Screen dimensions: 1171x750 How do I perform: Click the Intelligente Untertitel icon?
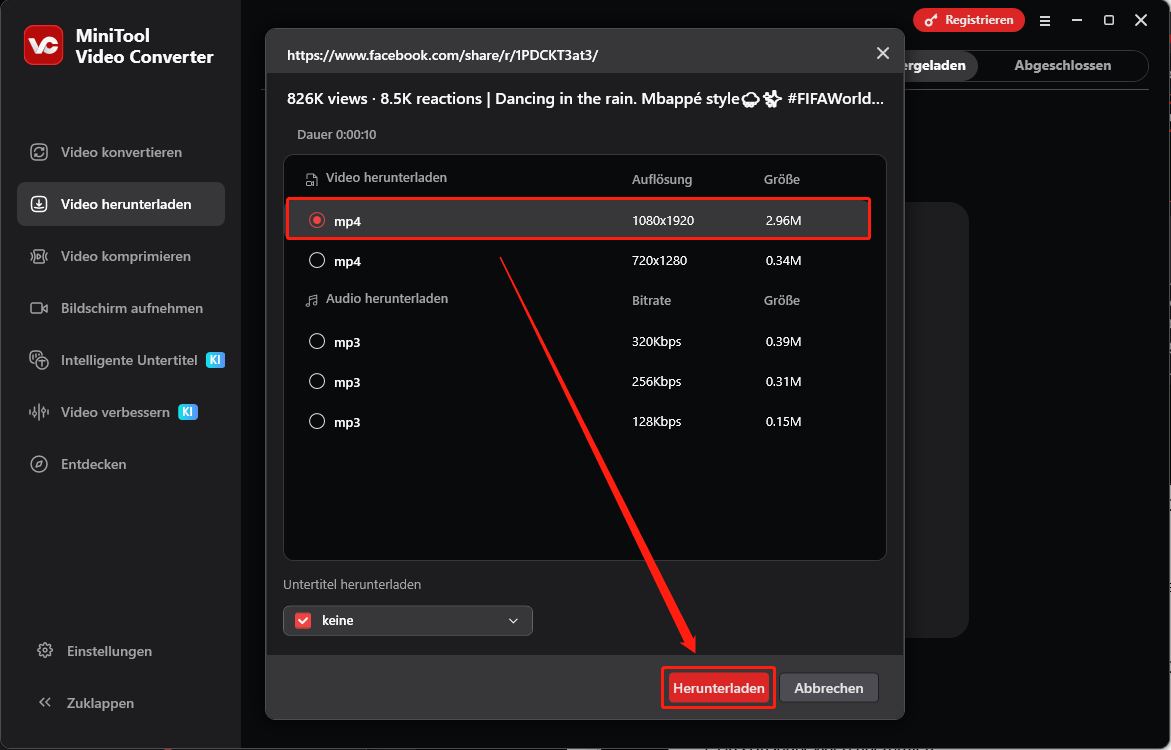[x=39, y=360]
